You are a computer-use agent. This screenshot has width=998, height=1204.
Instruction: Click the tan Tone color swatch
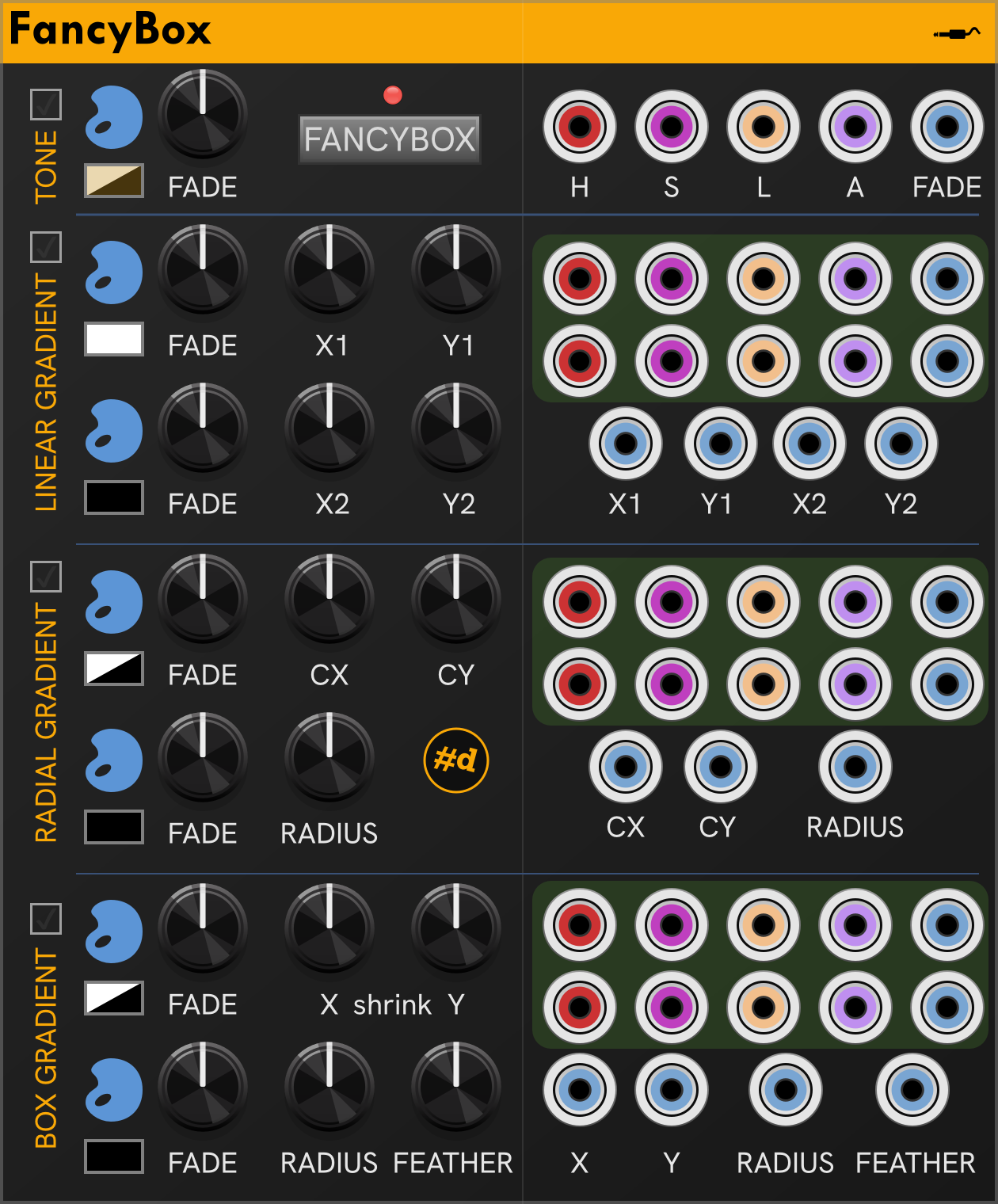point(114,181)
